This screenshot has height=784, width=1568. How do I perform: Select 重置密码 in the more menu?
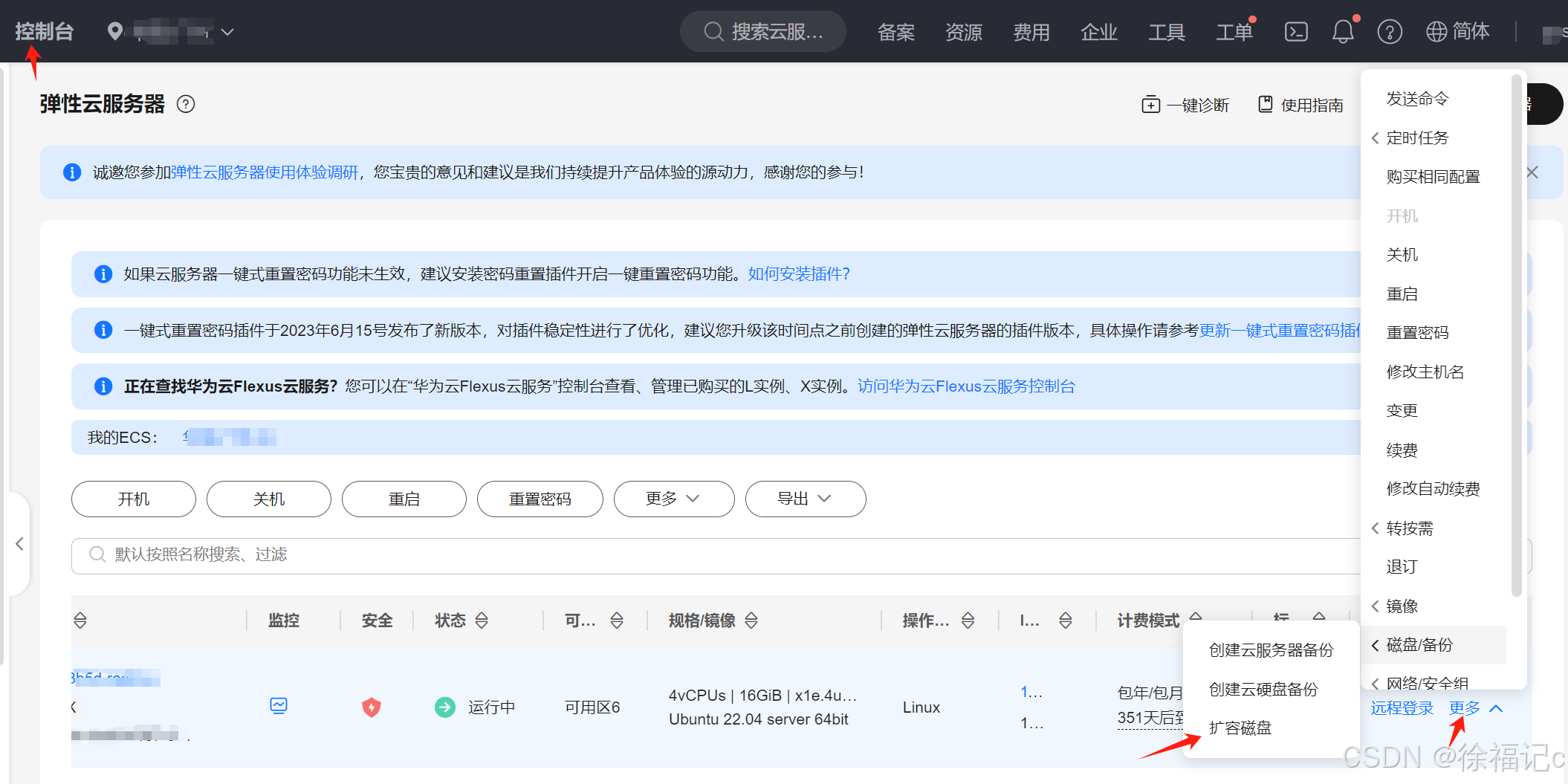tap(1417, 333)
